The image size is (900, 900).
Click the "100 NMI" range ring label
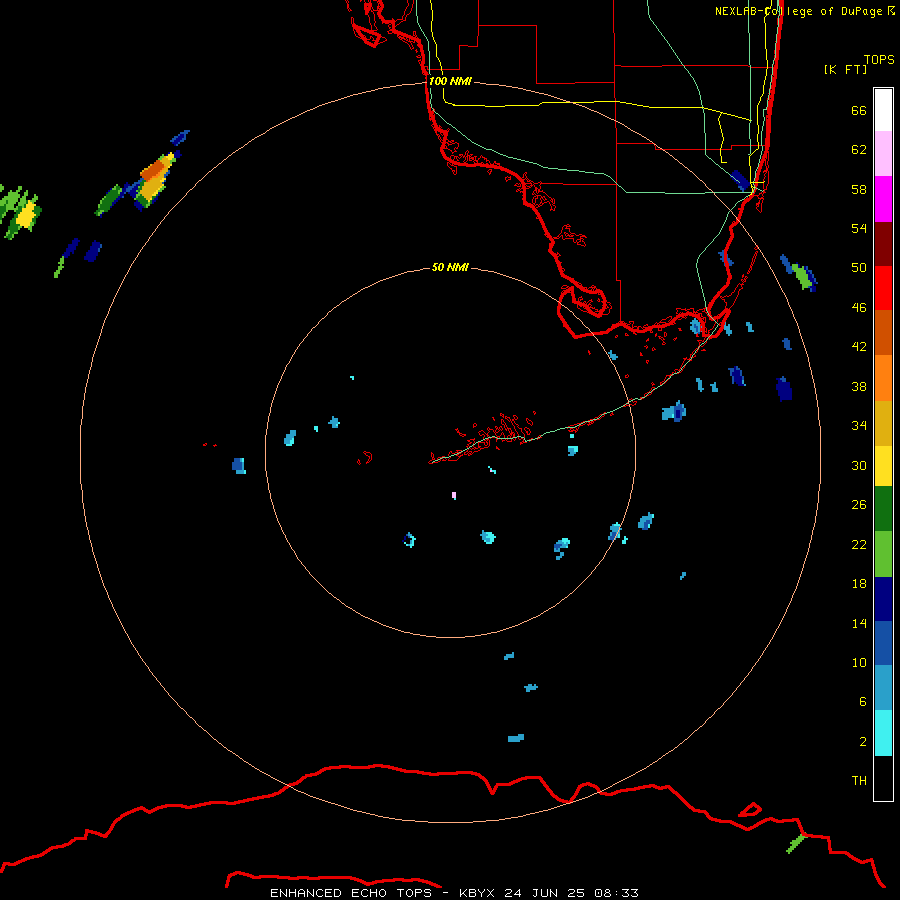[450, 81]
